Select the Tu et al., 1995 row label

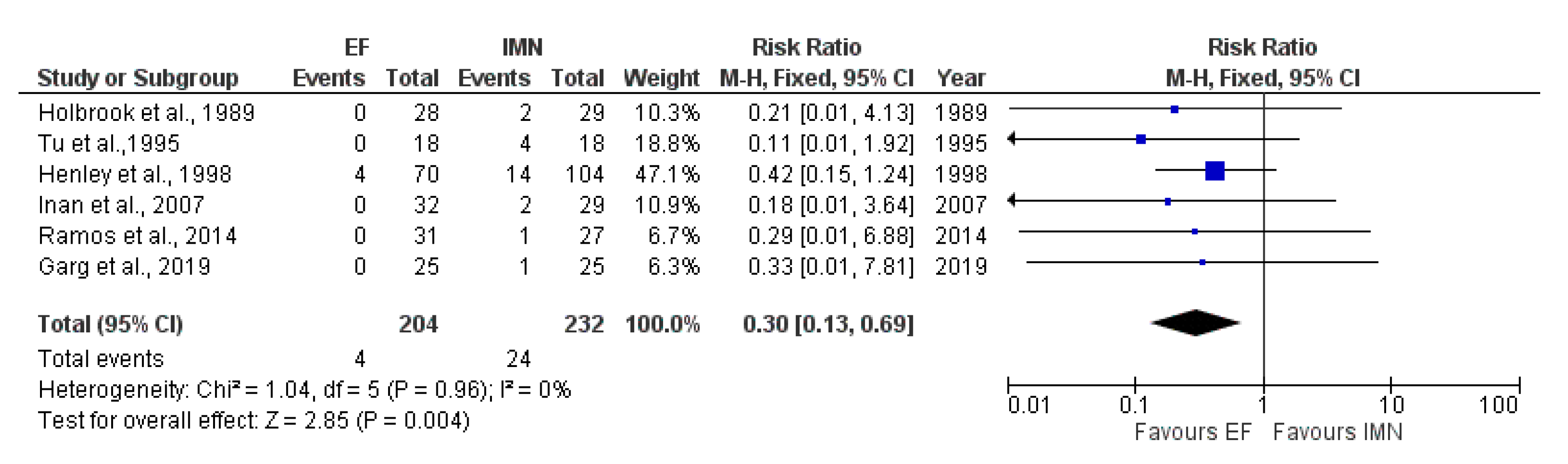tap(109, 143)
